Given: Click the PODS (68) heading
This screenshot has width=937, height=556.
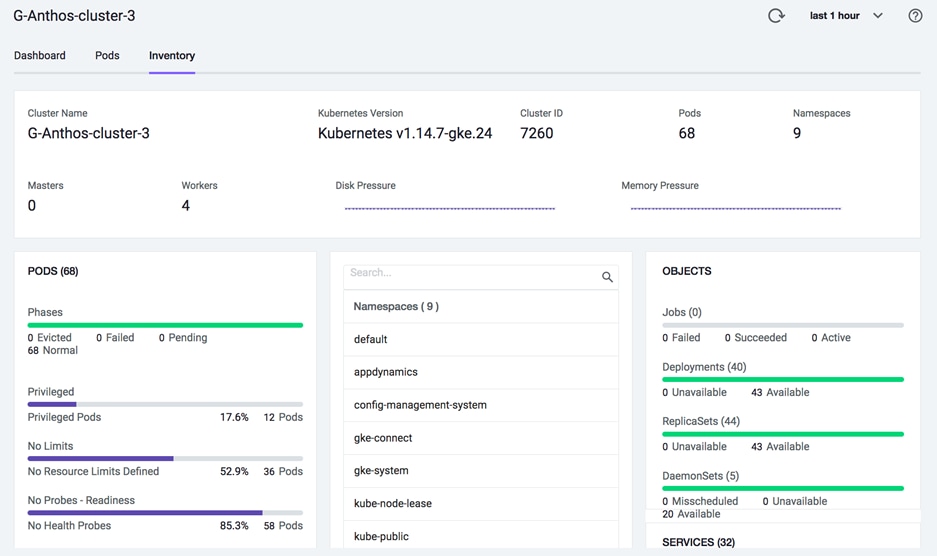Looking at the screenshot, I should 53,271.
